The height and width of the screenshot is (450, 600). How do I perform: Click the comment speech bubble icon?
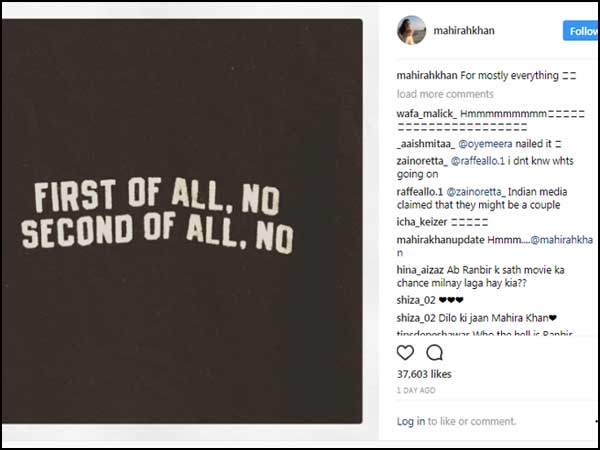[435, 352]
